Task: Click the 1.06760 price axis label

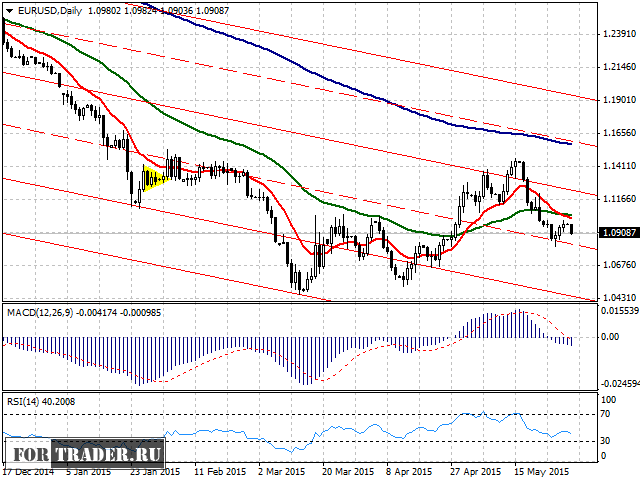Action: [x=619, y=265]
